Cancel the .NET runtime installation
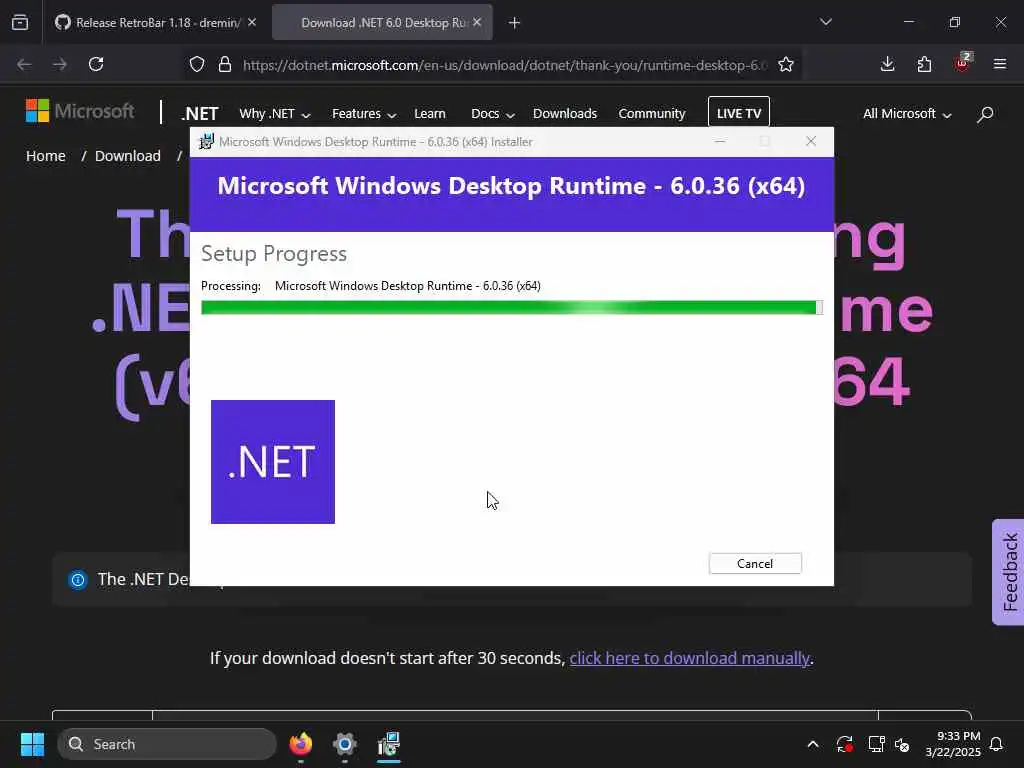Image resolution: width=1024 pixels, height=768 pixels. coord(755,564)
